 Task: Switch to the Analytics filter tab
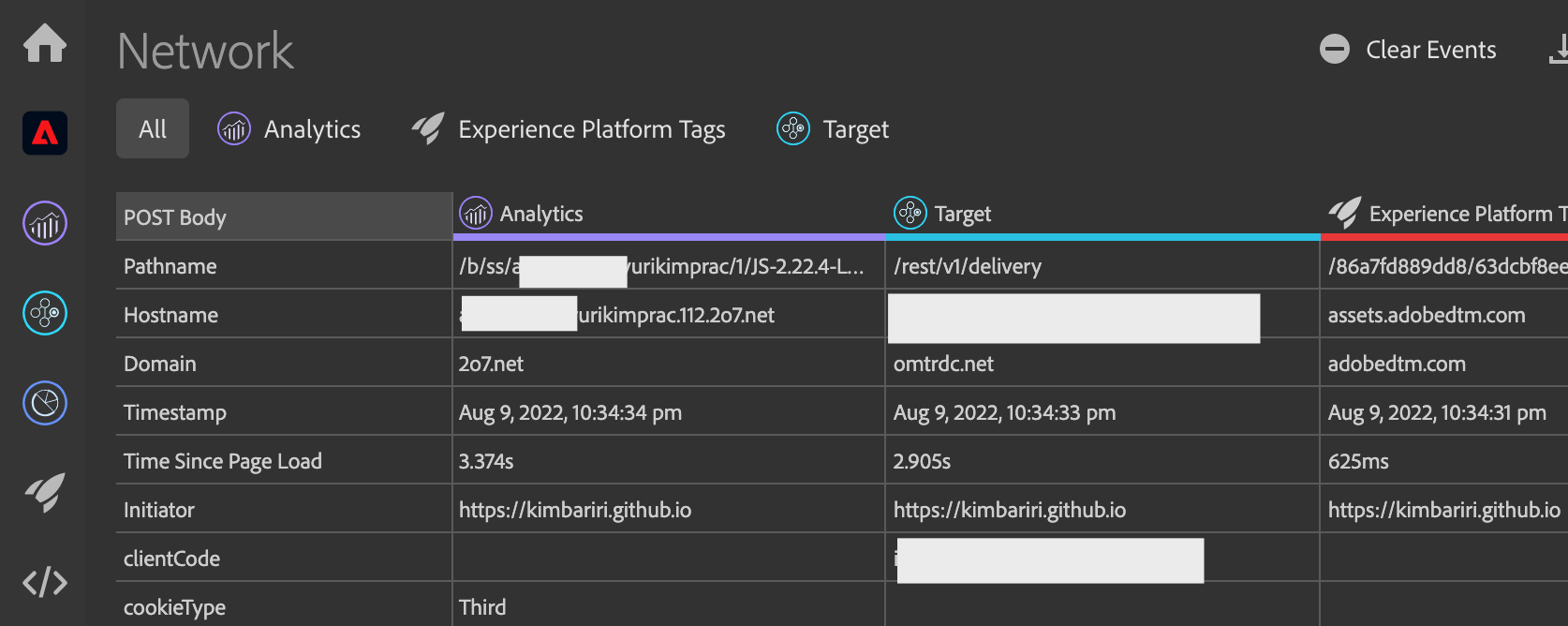click(289, 129)
